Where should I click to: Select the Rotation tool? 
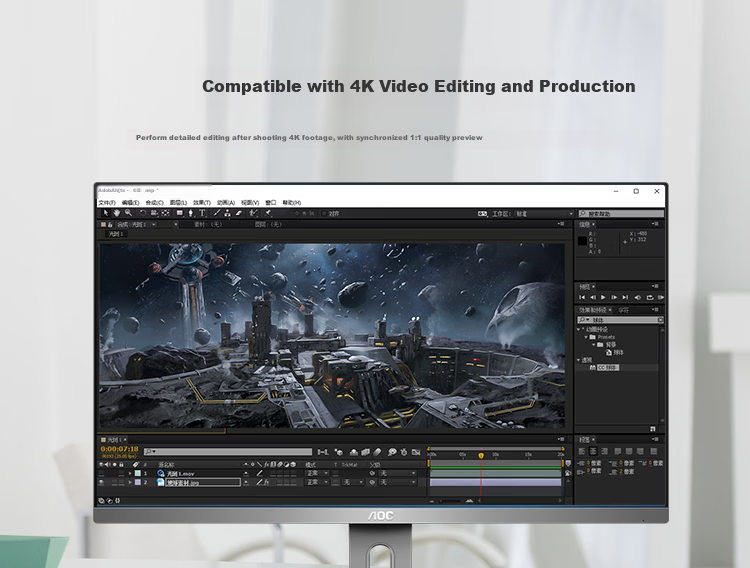(x=142, y=213)
